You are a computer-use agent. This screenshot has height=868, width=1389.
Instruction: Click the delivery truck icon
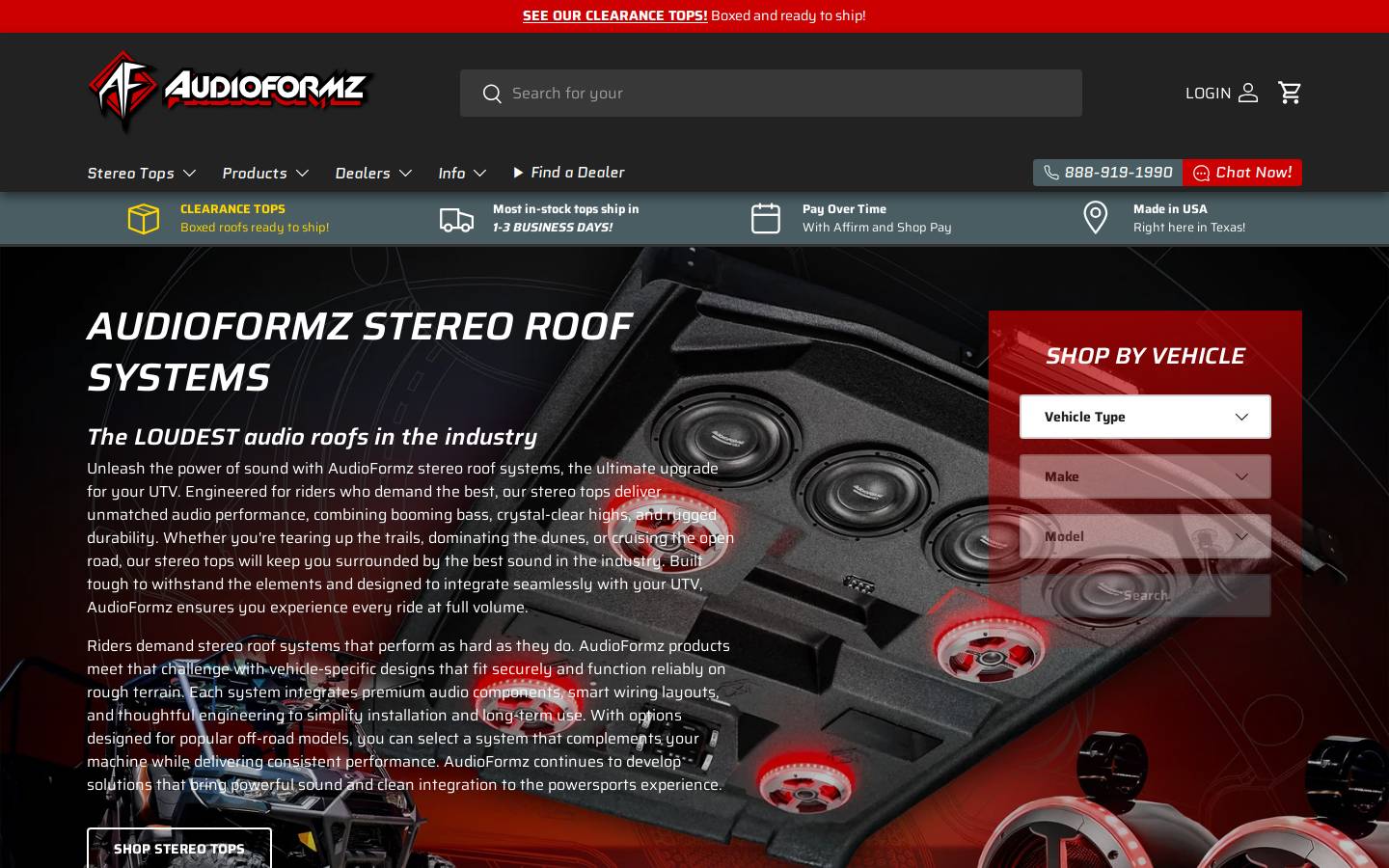(456, 219)
